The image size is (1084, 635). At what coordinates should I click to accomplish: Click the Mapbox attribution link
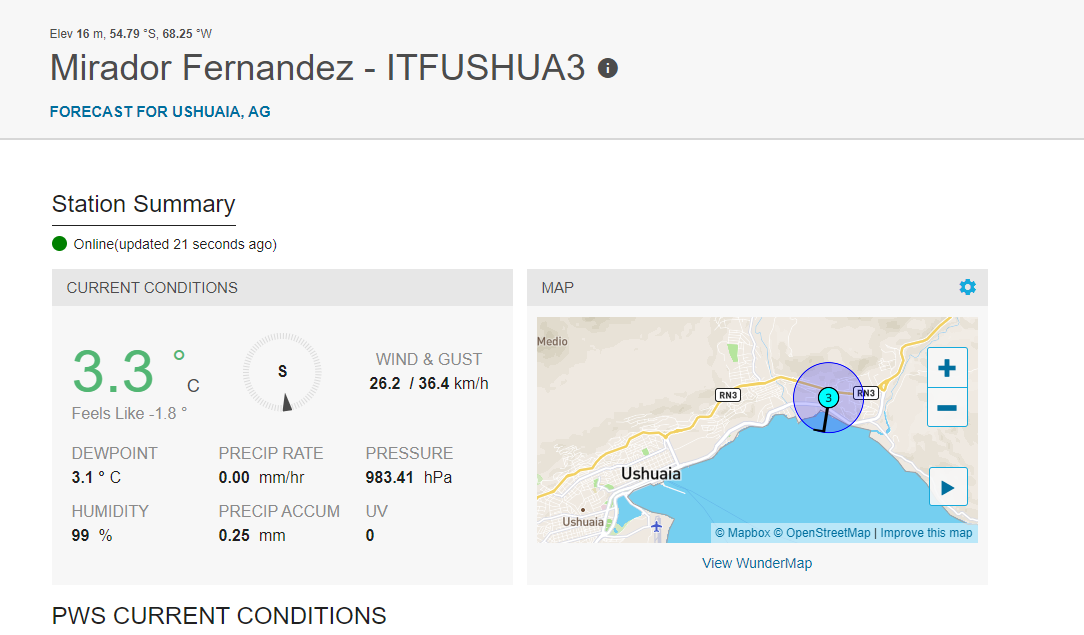point(742,533)
